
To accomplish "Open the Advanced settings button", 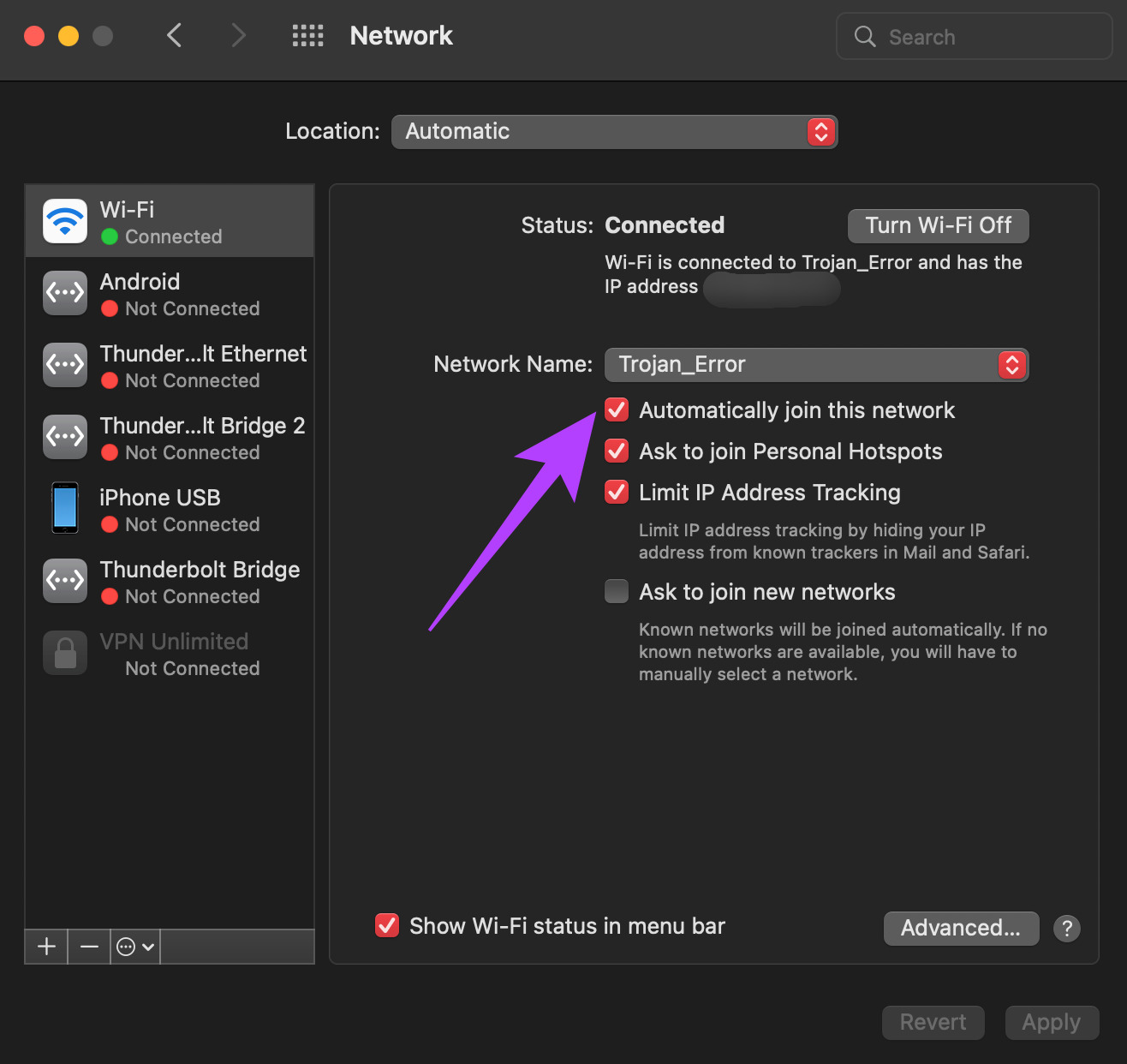I will pos(961,928).
